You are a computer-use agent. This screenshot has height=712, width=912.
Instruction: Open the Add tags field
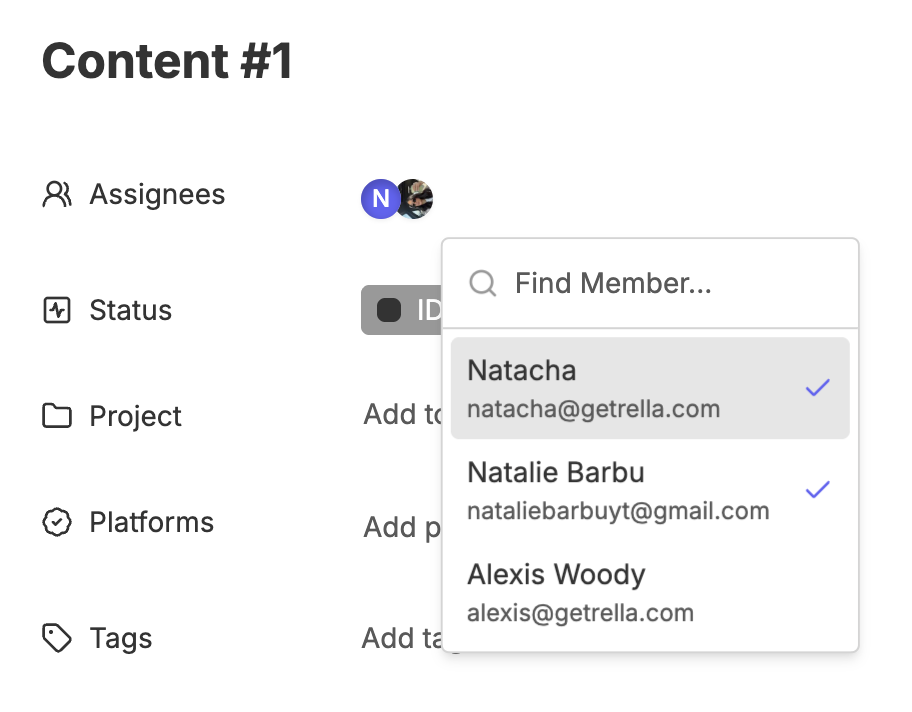tap(402, 638)
